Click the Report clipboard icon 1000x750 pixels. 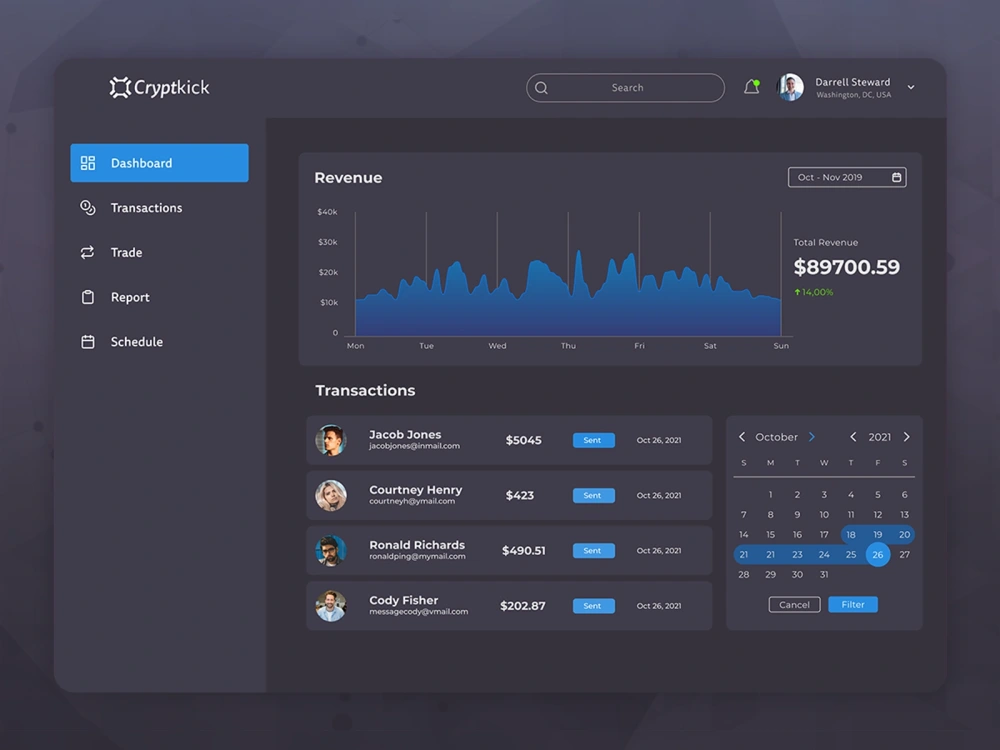(88, 297)
